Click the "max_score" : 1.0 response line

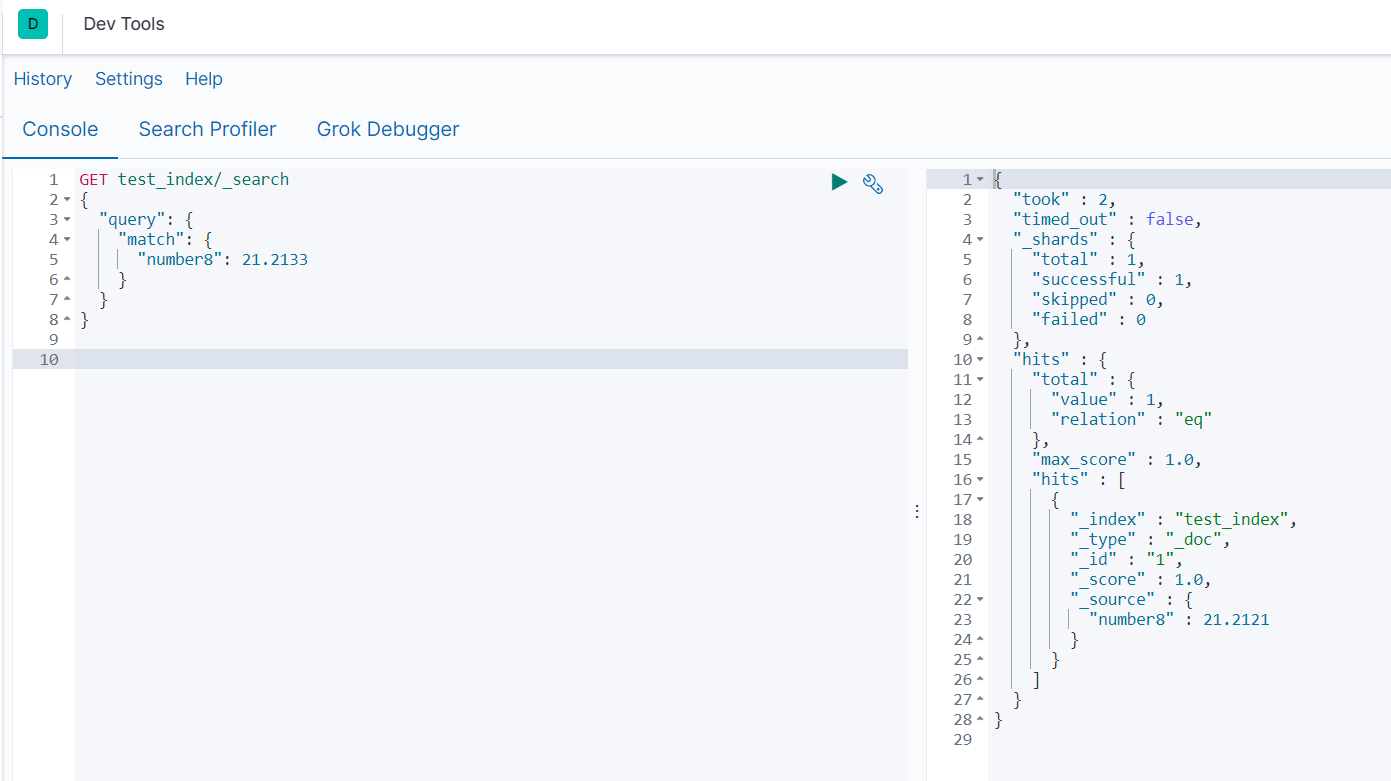[x=1116, y=460]
